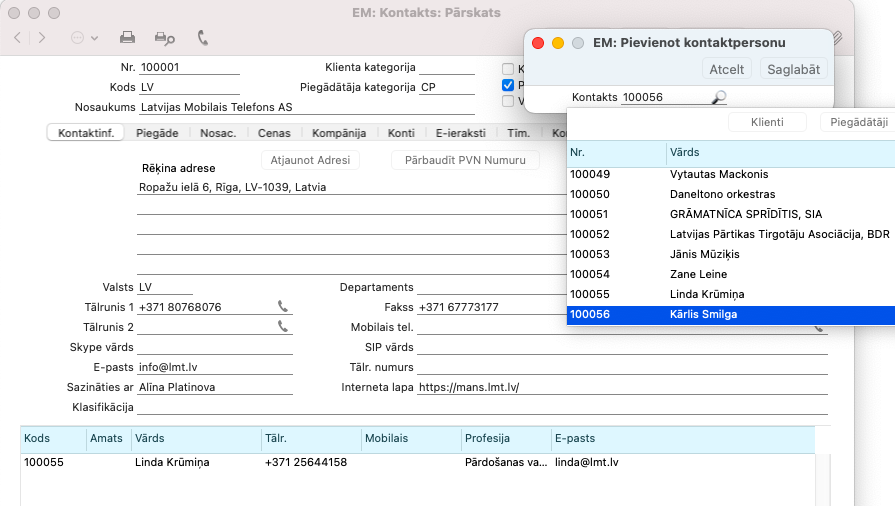The width and height of the screenshot is (895, 506).
Task: Go to previous record with back arrow
Action: (18, 38)
